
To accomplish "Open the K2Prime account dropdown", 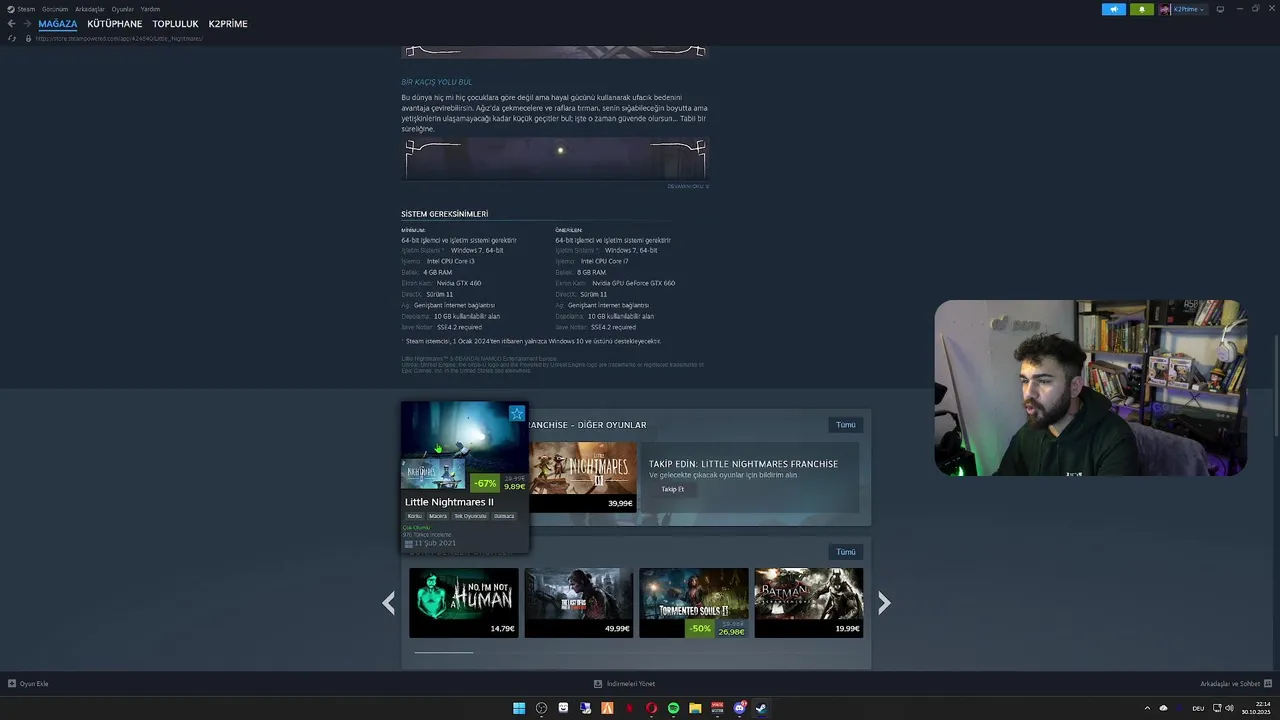I will tap(1189, 9).
